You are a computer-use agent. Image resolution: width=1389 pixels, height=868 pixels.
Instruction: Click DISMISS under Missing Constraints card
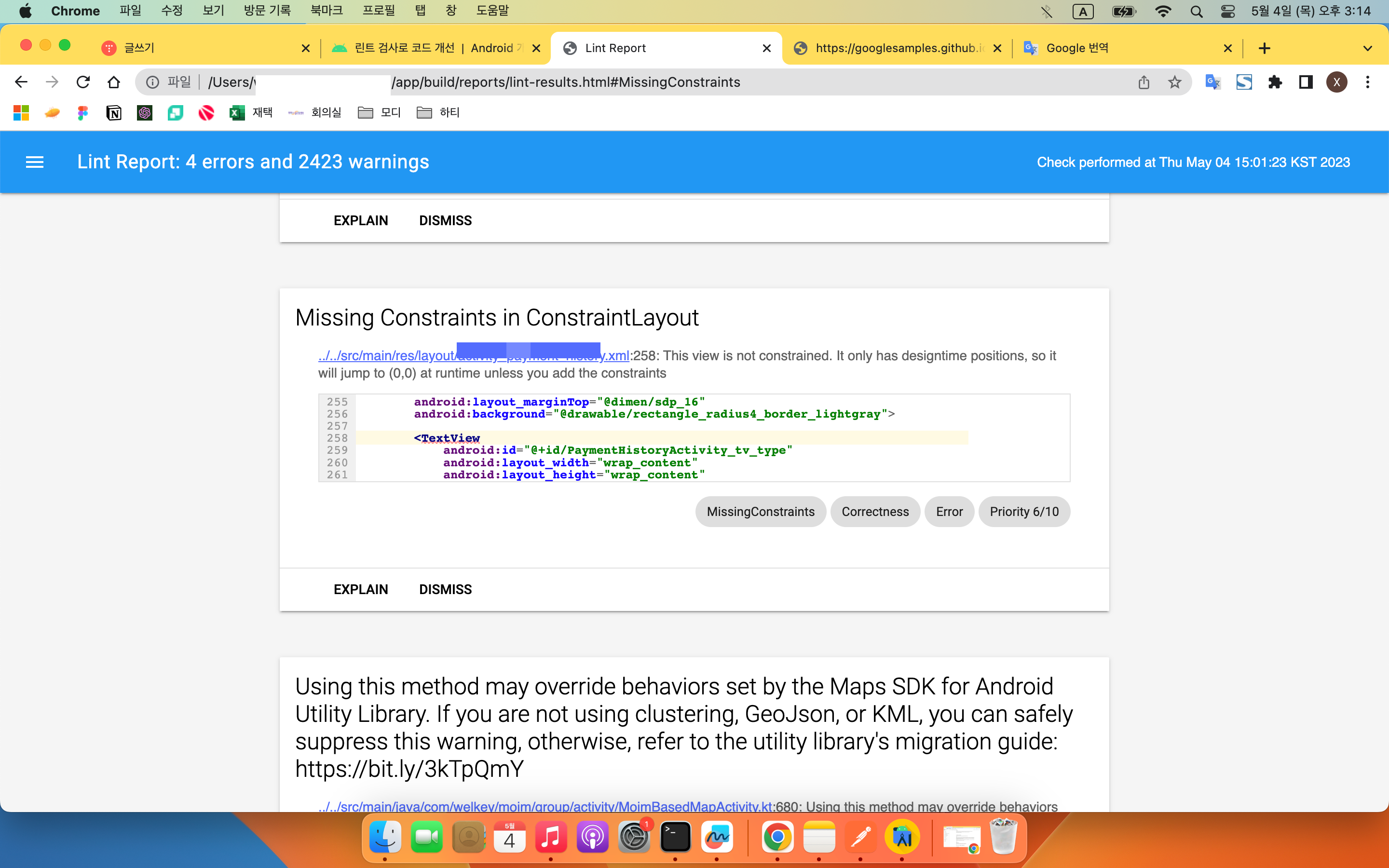pos(445,590)
